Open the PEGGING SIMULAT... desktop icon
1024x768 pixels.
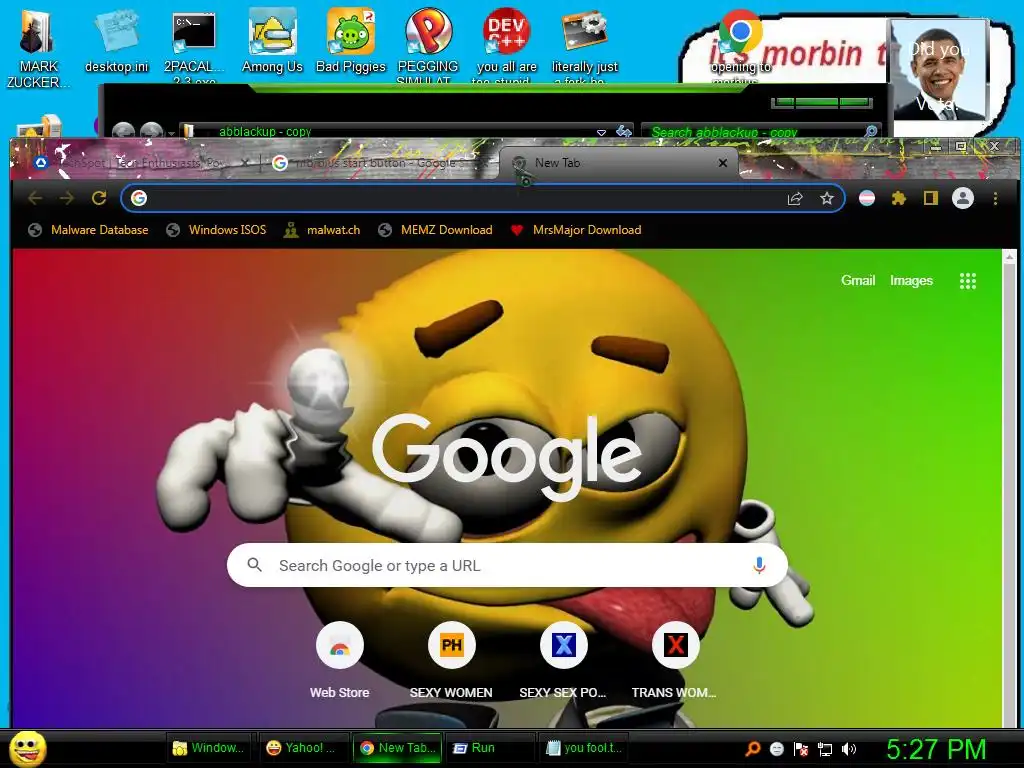pyautogui.click(x=428, y=44)
